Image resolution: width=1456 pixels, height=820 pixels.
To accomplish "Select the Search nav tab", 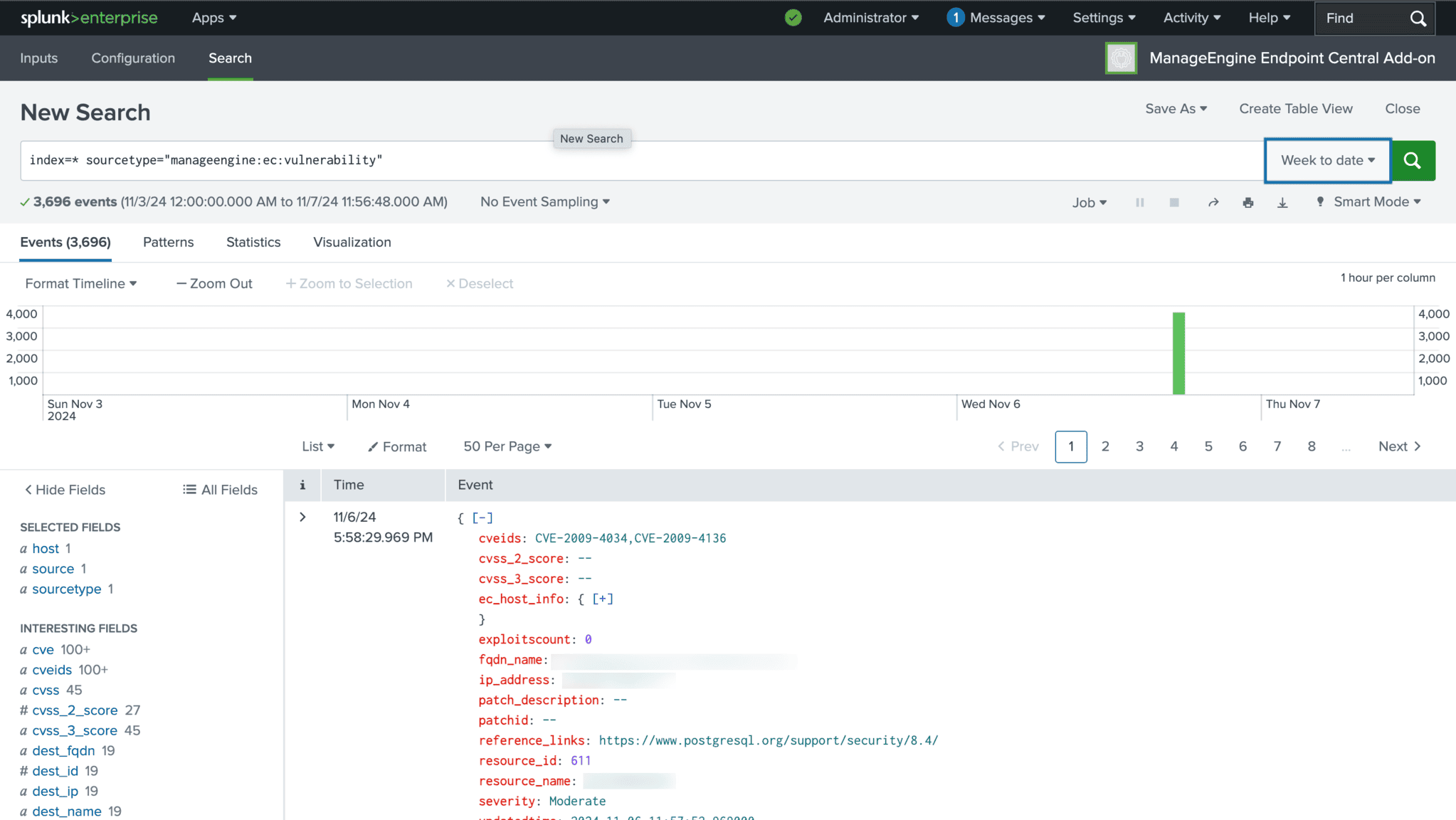I will (230, 58).
